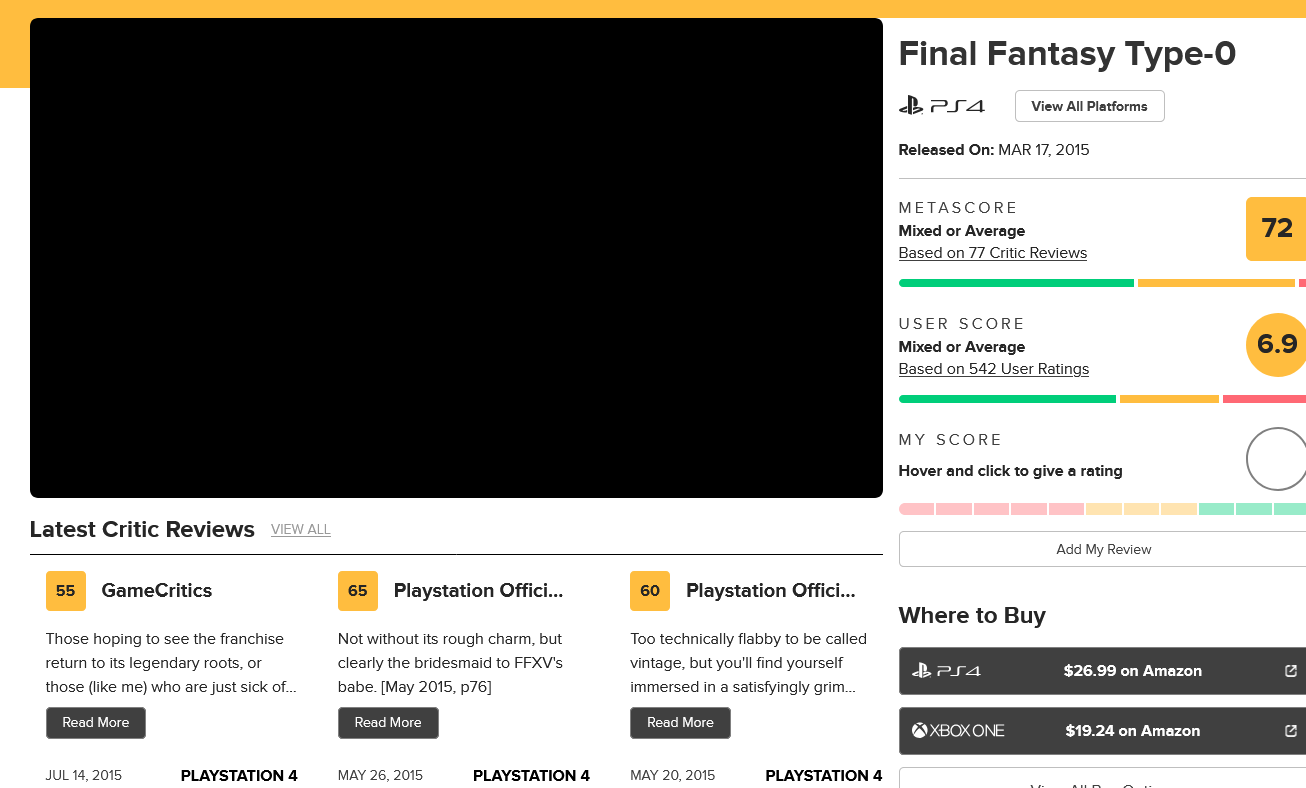Viewport: 1306px width, 788px height.
Task: Open the Playstation Offici... title beside score 60
Action: 771,591
